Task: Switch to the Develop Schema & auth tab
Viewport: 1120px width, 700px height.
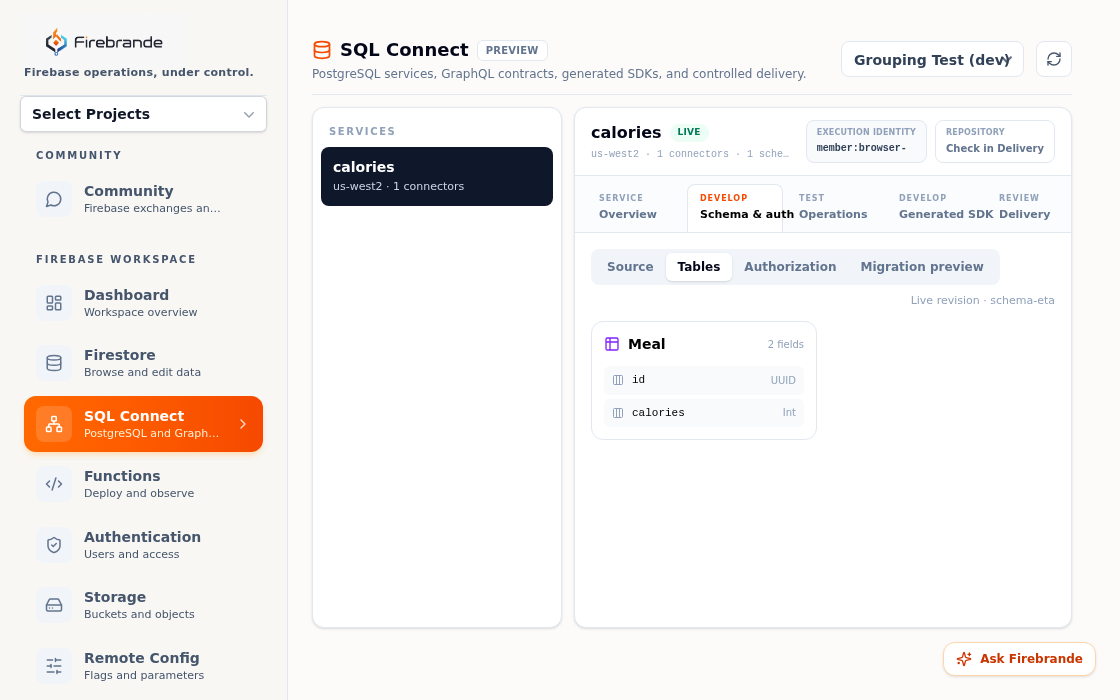Action: pyautogui.click(x=735, y=206)
